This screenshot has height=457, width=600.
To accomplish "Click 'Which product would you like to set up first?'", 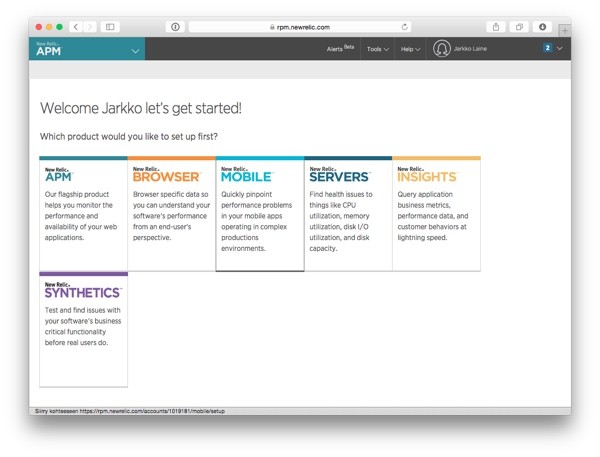I will point(129,137).
